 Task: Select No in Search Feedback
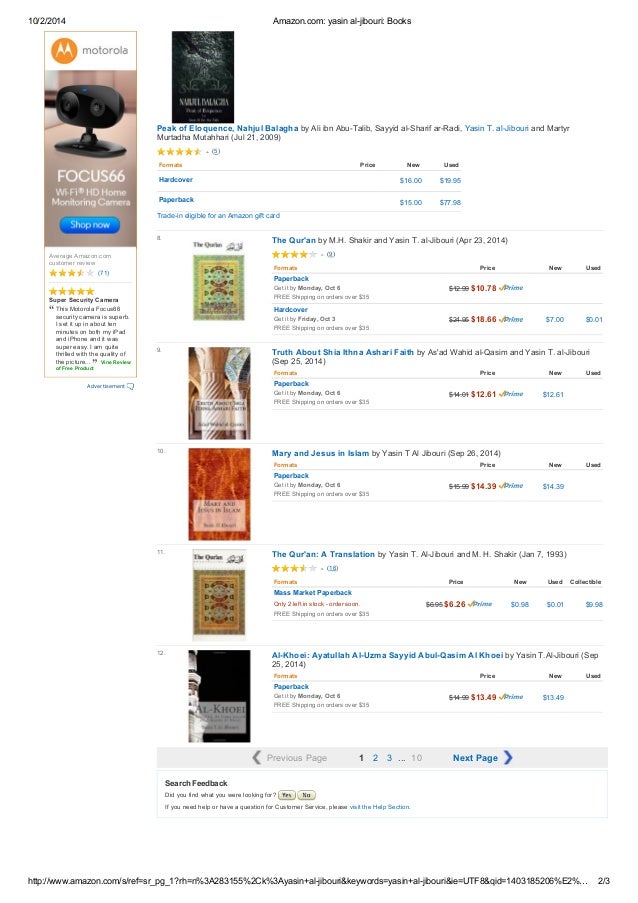pyautogui.click(x=306, y=795)
